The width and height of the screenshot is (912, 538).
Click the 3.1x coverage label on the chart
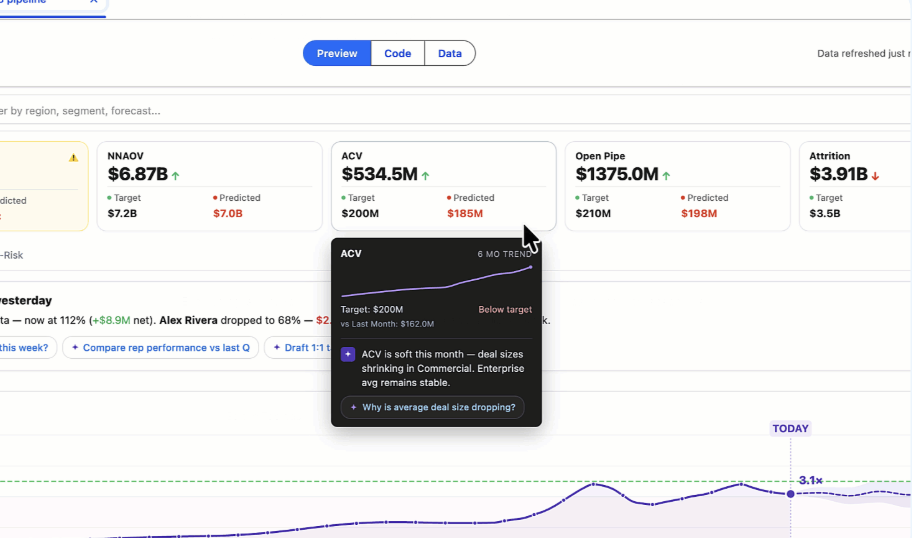click(x=811, y=480)
